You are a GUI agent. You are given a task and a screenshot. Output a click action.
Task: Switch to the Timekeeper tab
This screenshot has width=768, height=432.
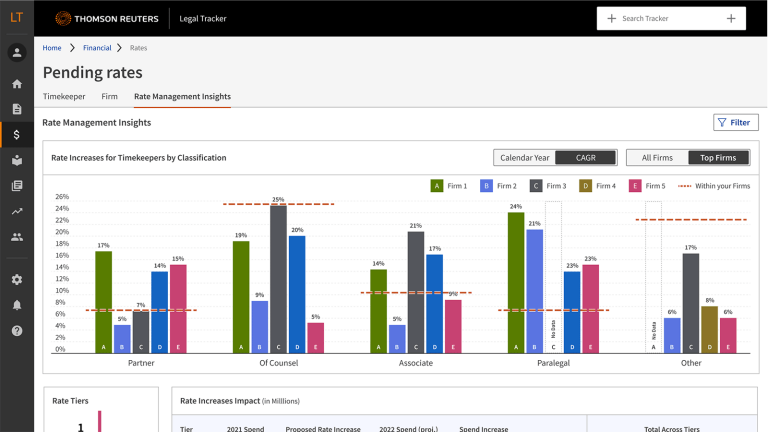64,97
